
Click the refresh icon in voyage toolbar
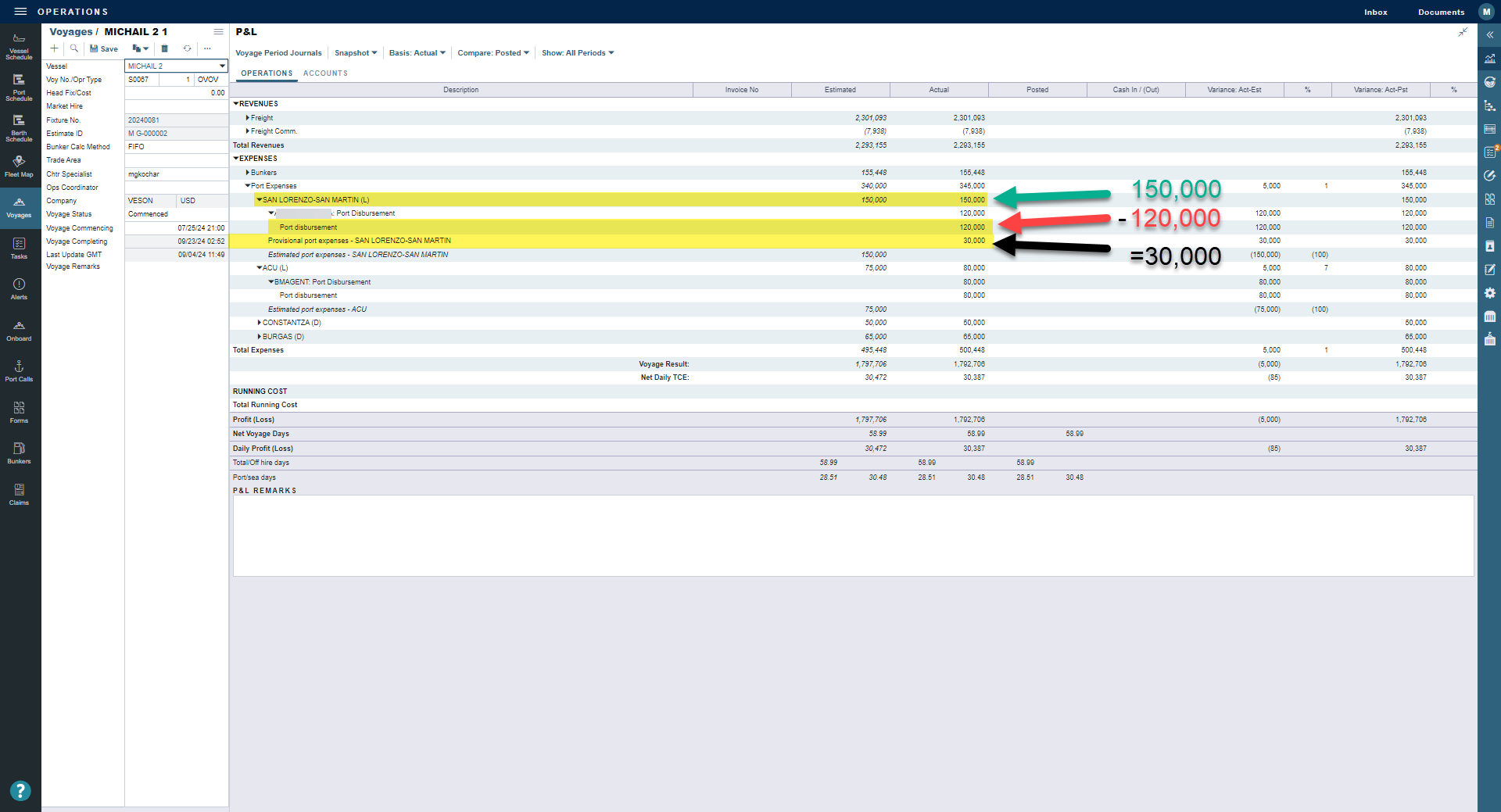187,48
